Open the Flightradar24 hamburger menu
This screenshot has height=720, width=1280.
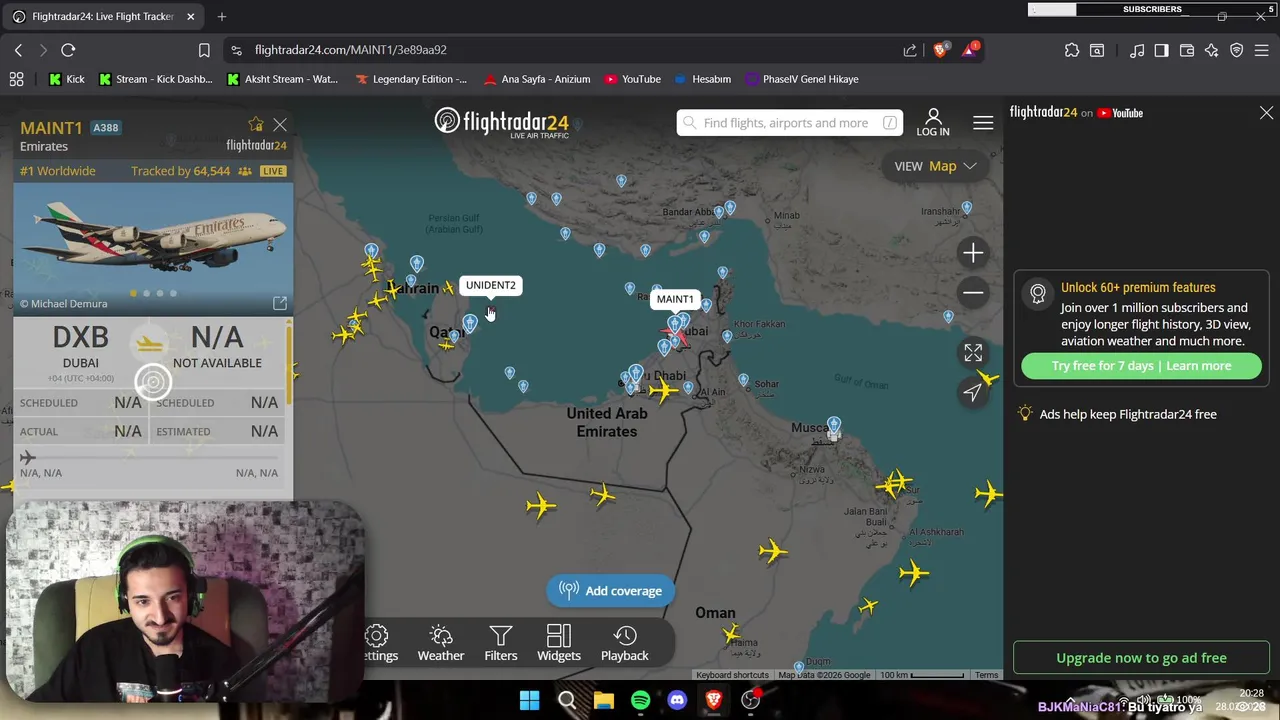pyautogui.click(x=983, y=123)
